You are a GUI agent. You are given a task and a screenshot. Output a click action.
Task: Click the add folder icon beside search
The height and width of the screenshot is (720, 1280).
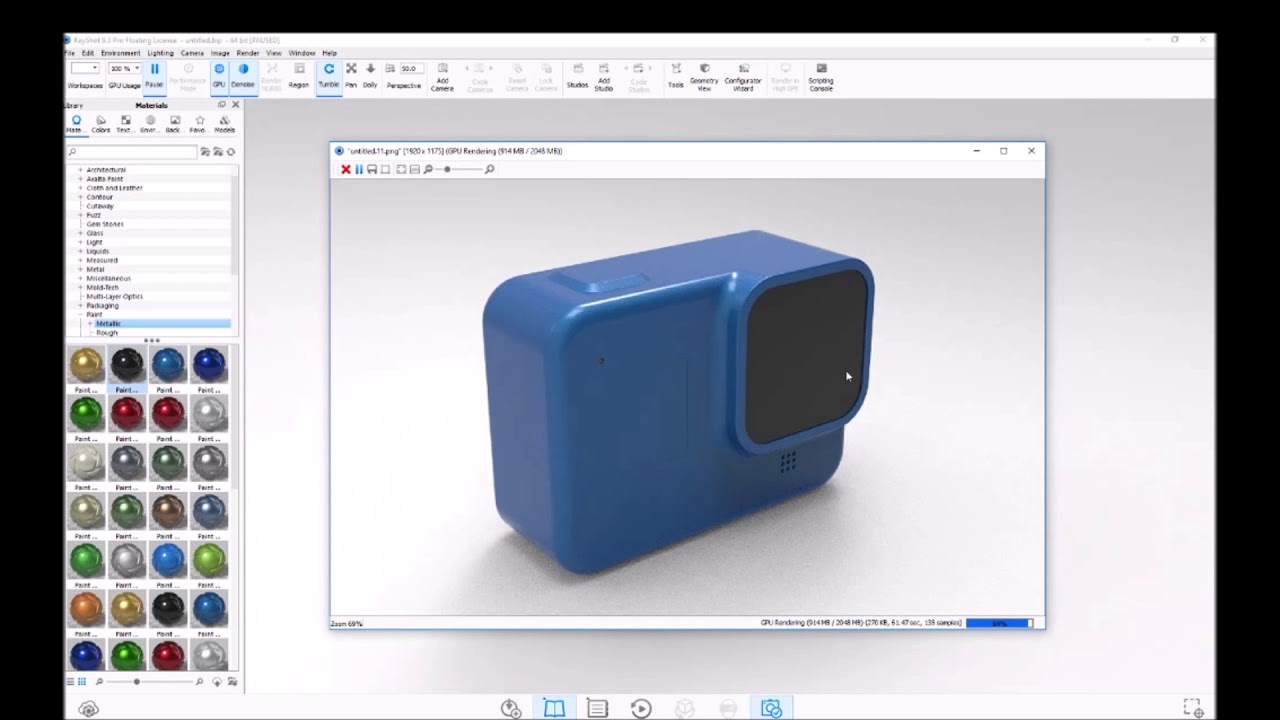click(205, 152)
